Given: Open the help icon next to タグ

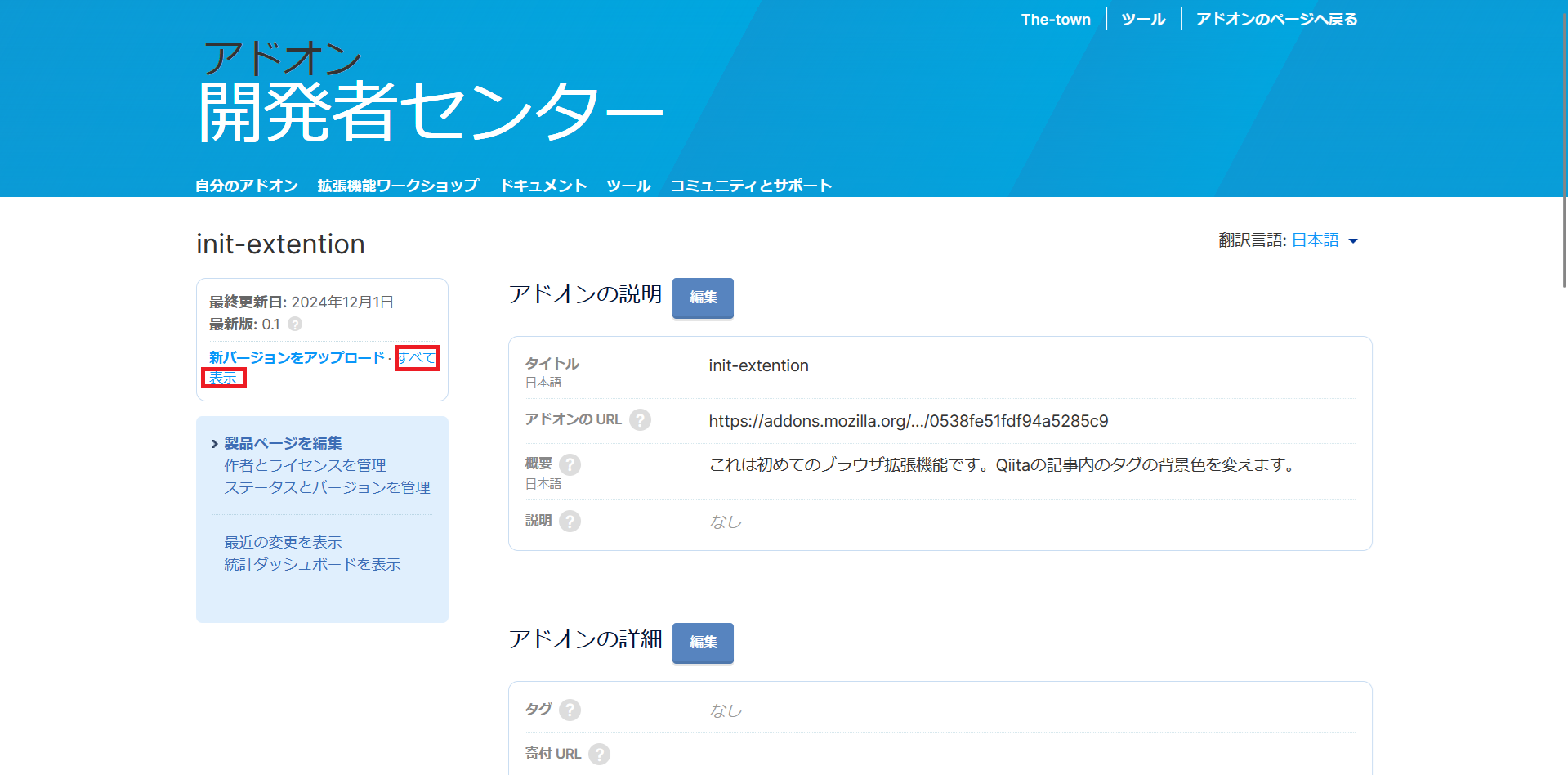Looking at the screenshot, I should click(x=571, y=710).
